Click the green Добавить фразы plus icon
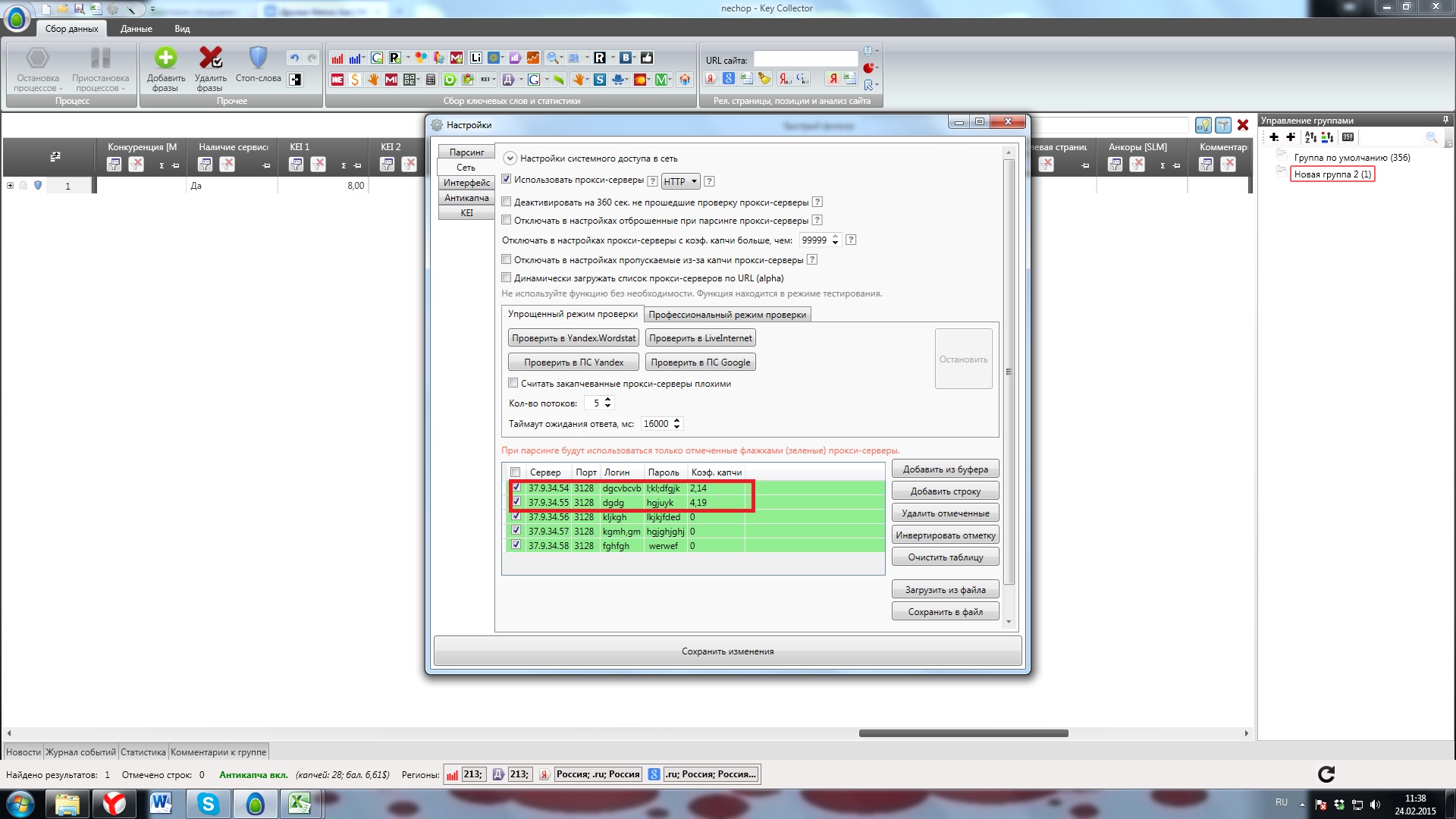 165,58
